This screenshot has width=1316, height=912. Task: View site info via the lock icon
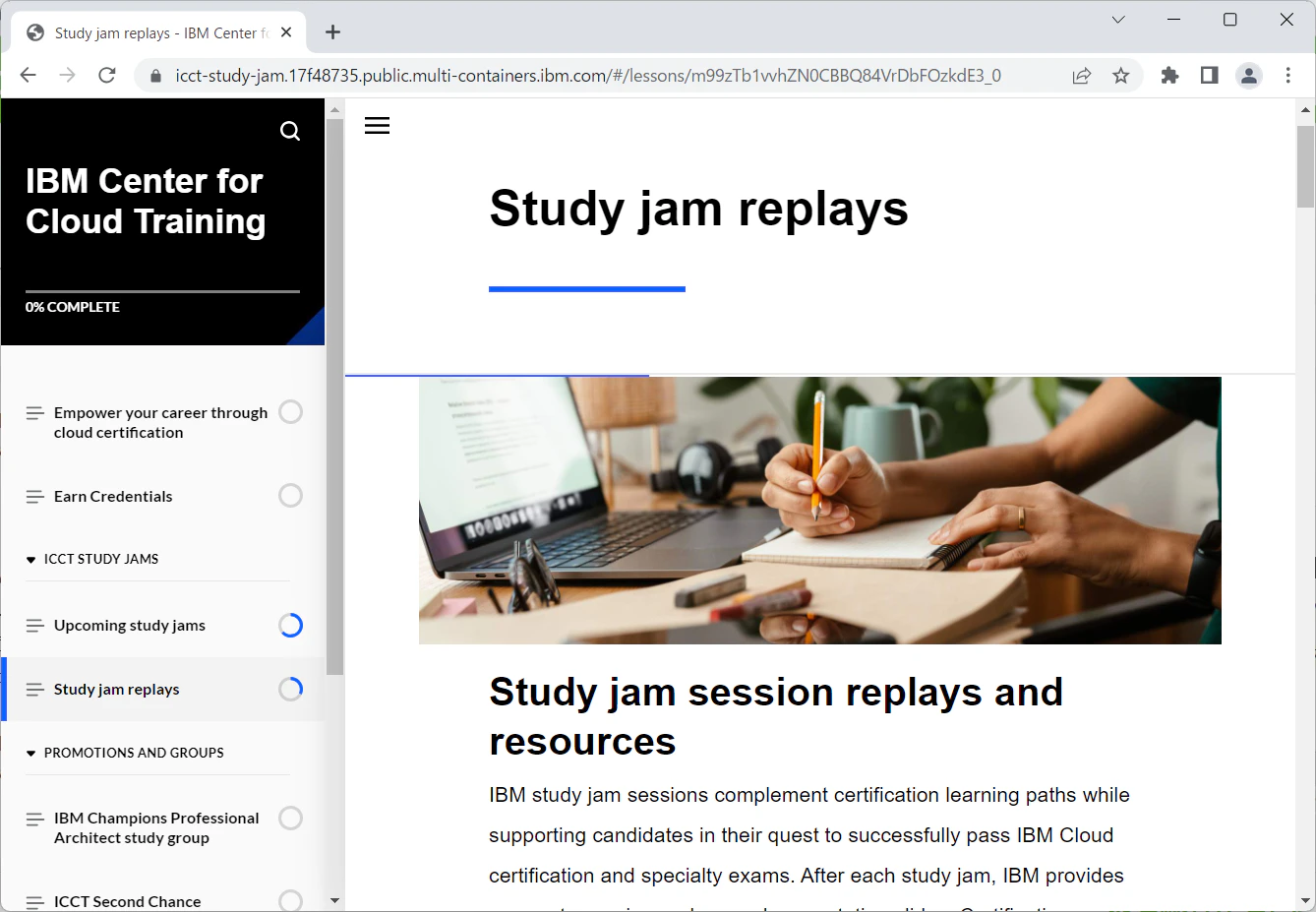pos(155,76)
